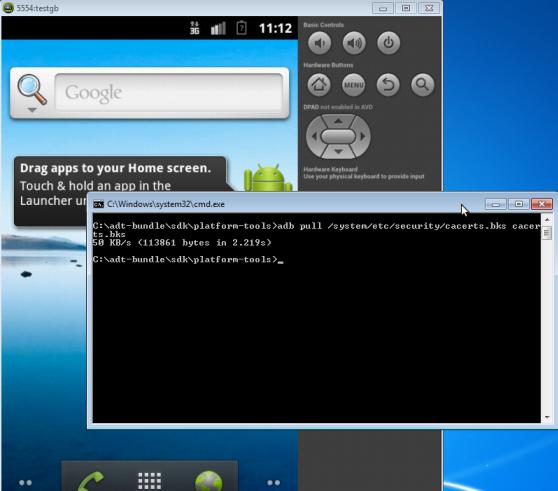Click the last platform-tools prompt line
Viewport: 558px width, 491px height.
coord(188,259)
